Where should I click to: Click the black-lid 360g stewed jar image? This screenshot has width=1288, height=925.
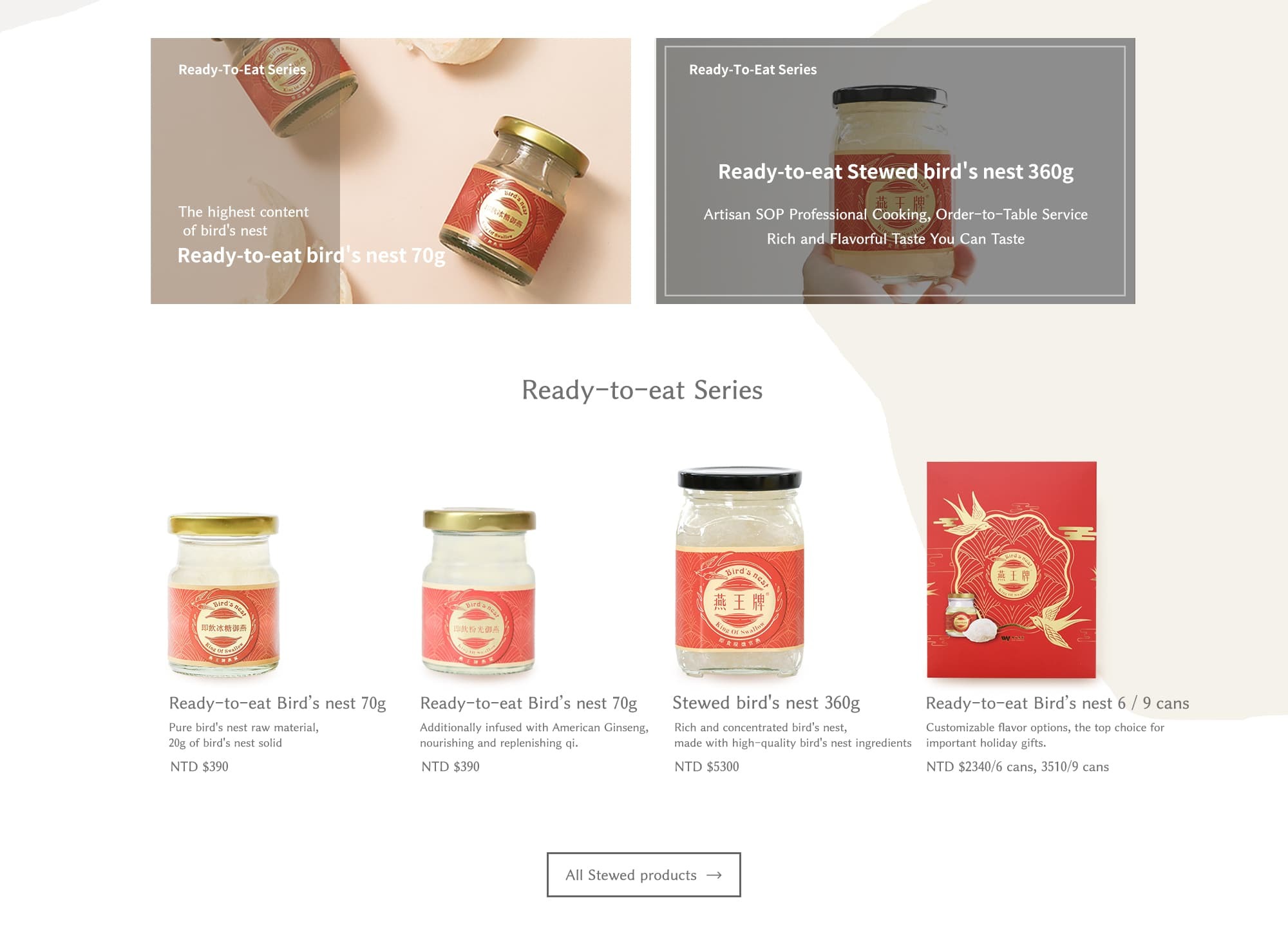click(x=739, y=572)
